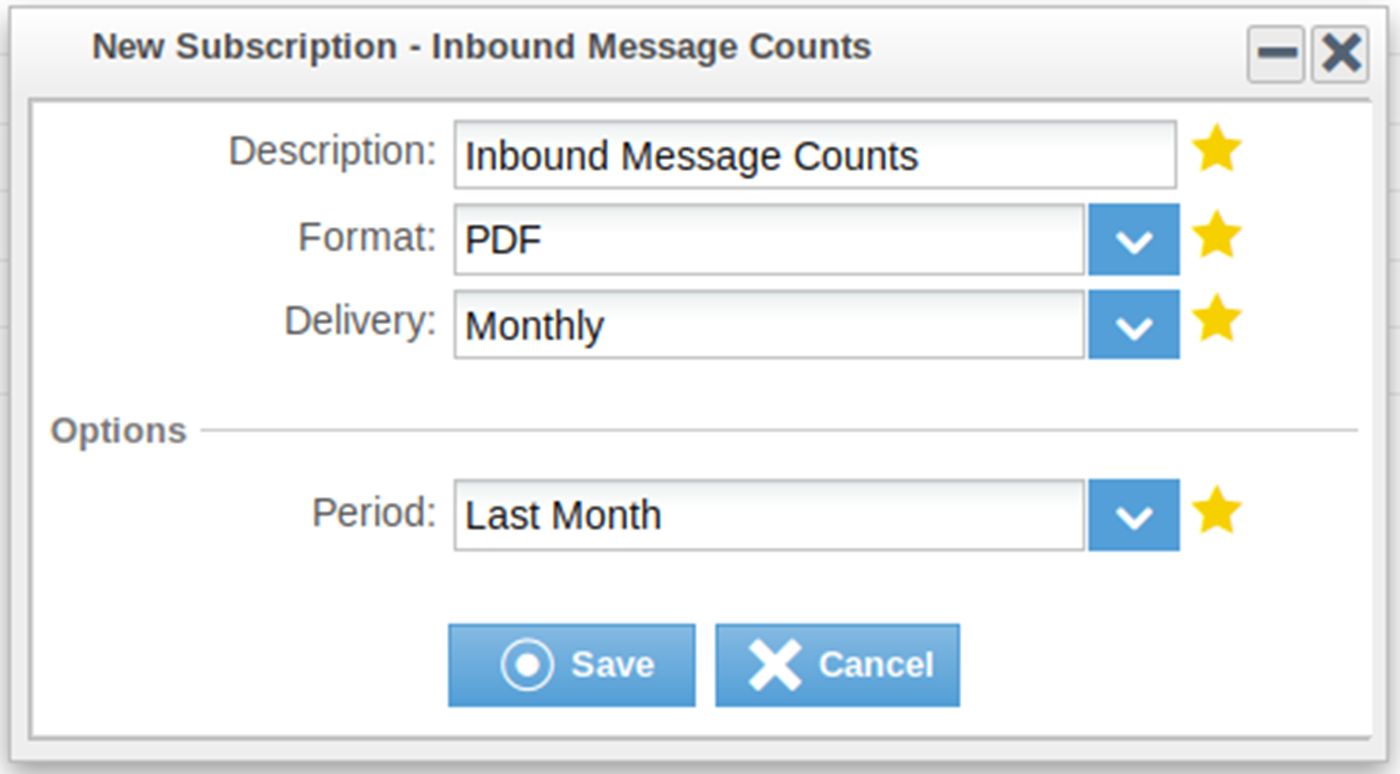The image size is (1400, 774).
Task: Click the Description text field
Action: 814,155
